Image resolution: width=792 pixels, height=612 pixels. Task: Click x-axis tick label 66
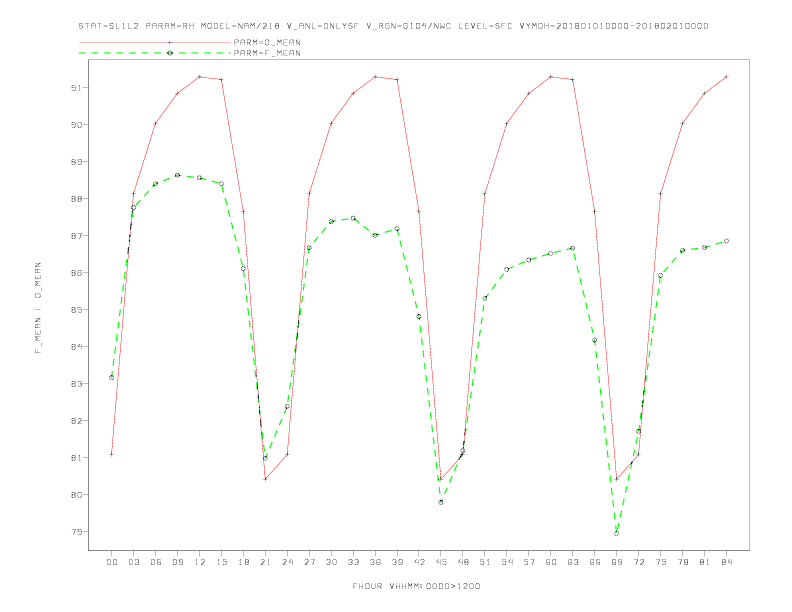[595, 562]
